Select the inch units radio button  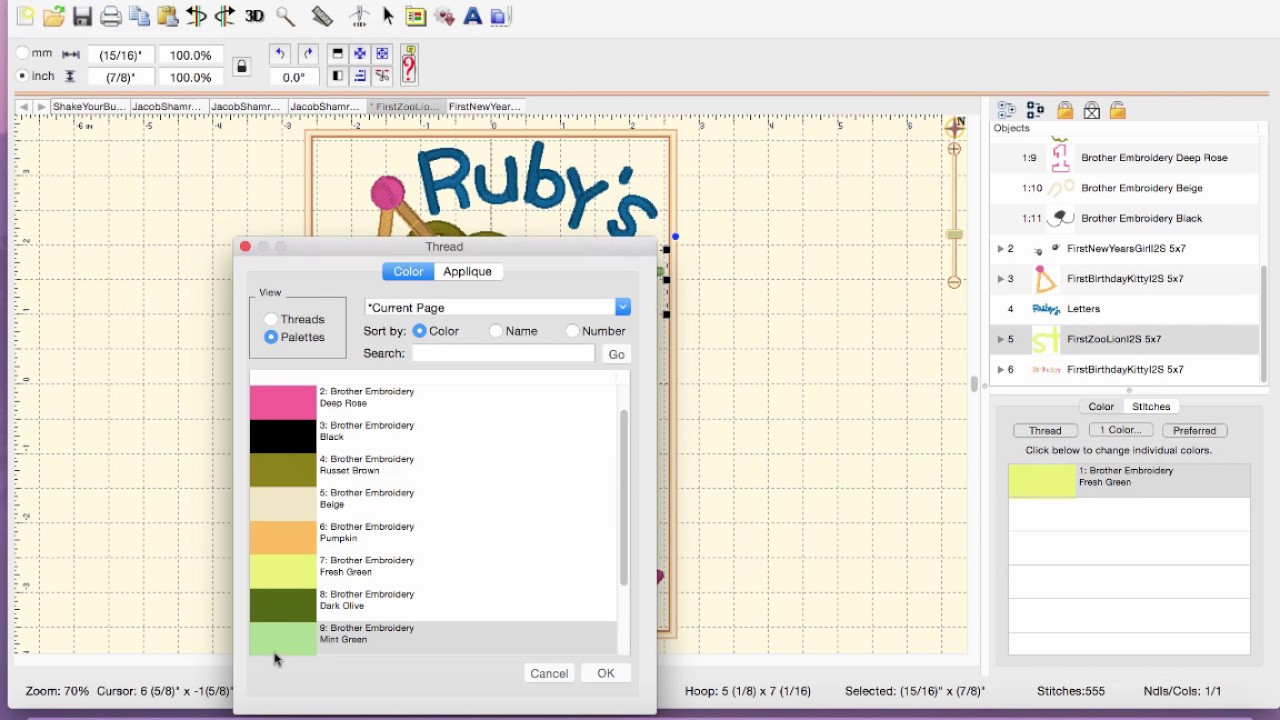[22, 76]
